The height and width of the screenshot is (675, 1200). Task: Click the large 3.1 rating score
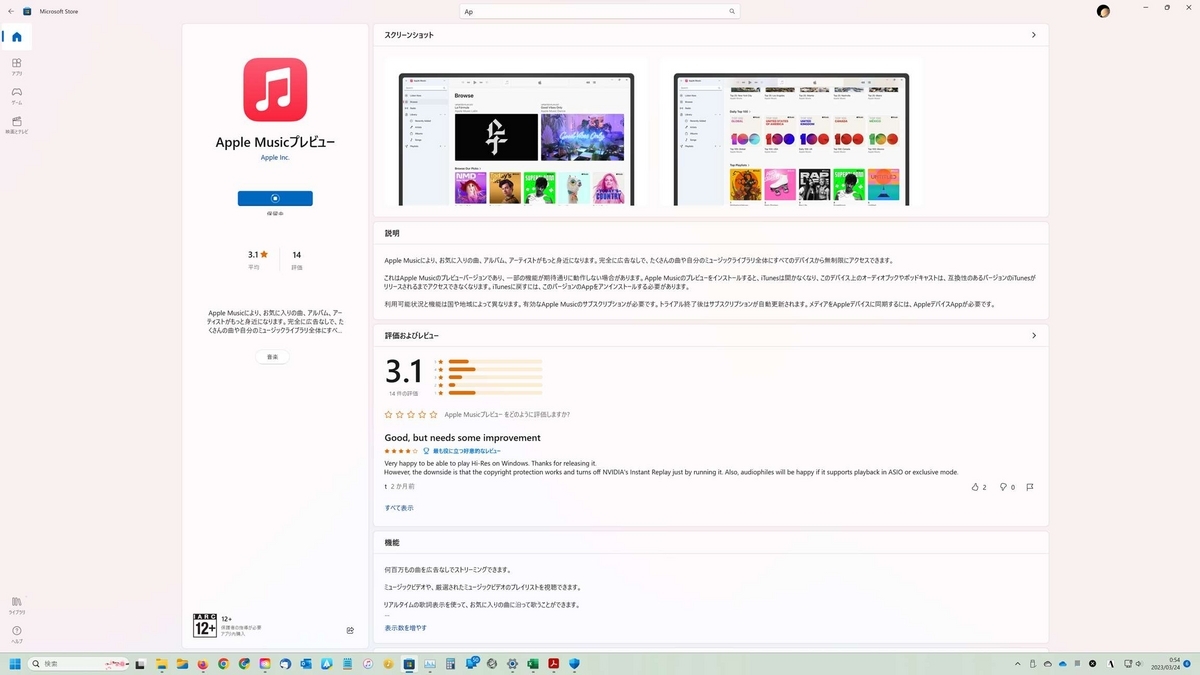tap(404, 371)
